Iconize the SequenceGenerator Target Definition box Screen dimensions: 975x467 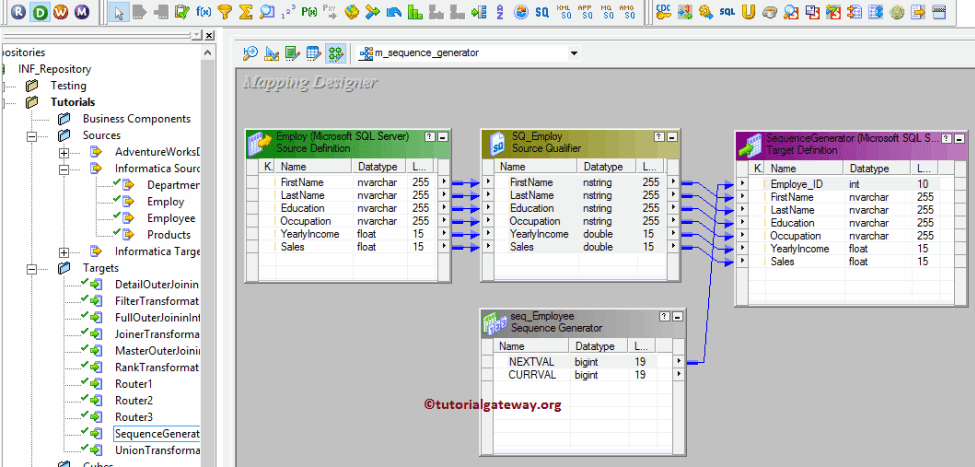pos(958,138)
